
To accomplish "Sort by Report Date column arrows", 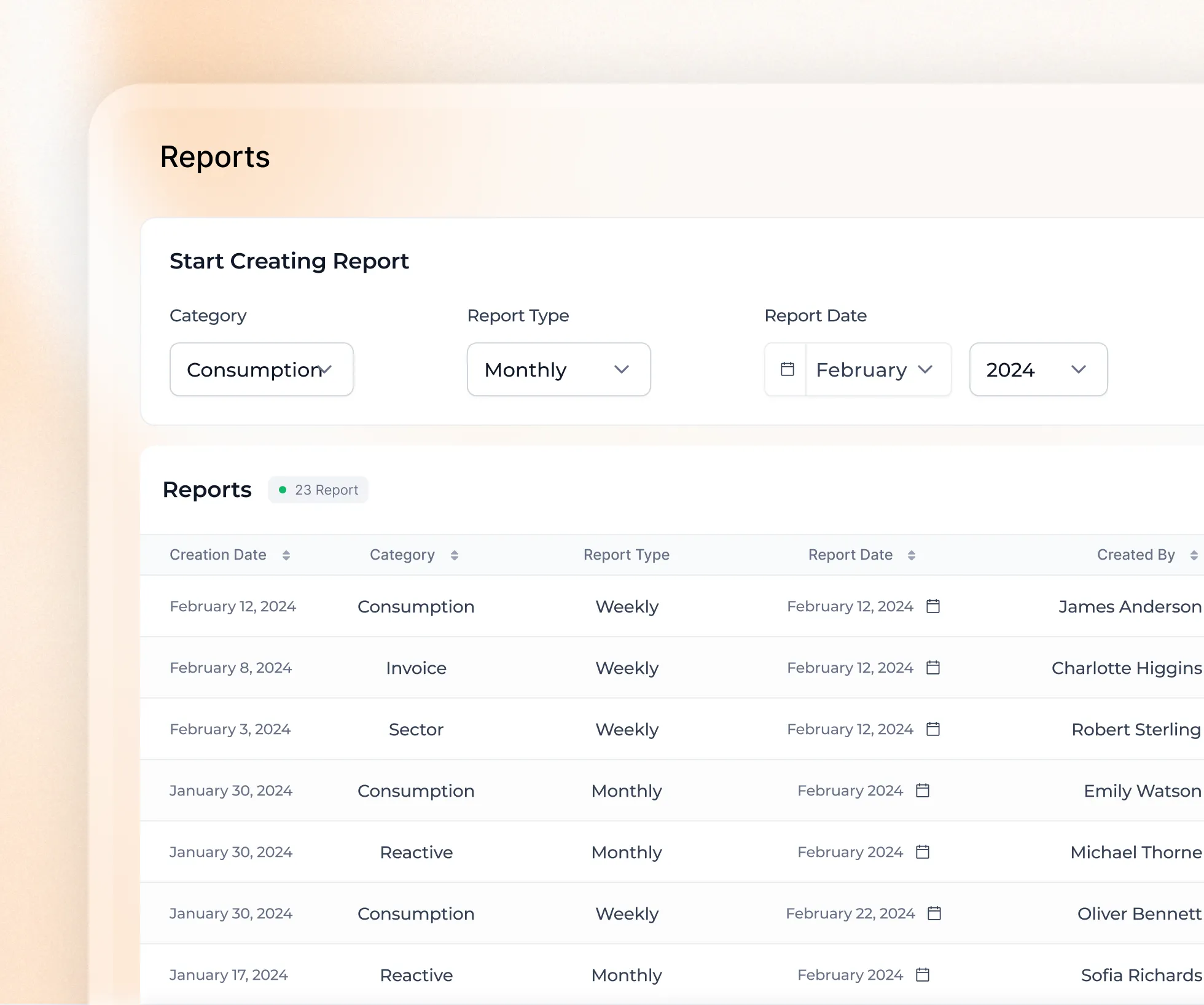I will (x=912, y=555).
